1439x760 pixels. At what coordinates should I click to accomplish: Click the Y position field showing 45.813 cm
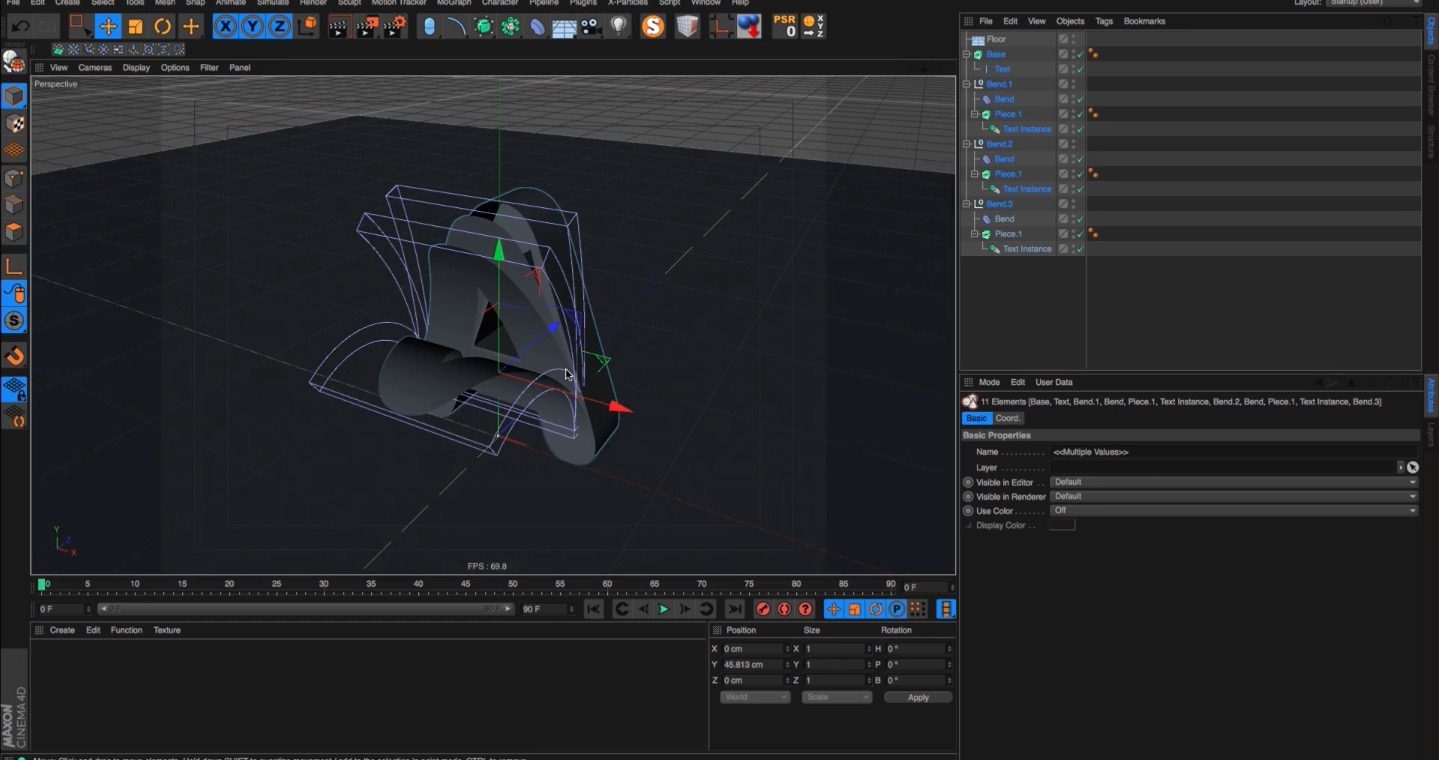coord(752,664)
